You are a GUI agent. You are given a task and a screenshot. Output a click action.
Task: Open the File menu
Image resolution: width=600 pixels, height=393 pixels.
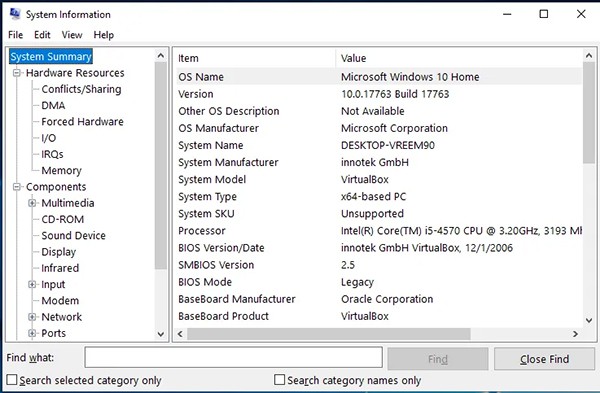pos(15,35)
